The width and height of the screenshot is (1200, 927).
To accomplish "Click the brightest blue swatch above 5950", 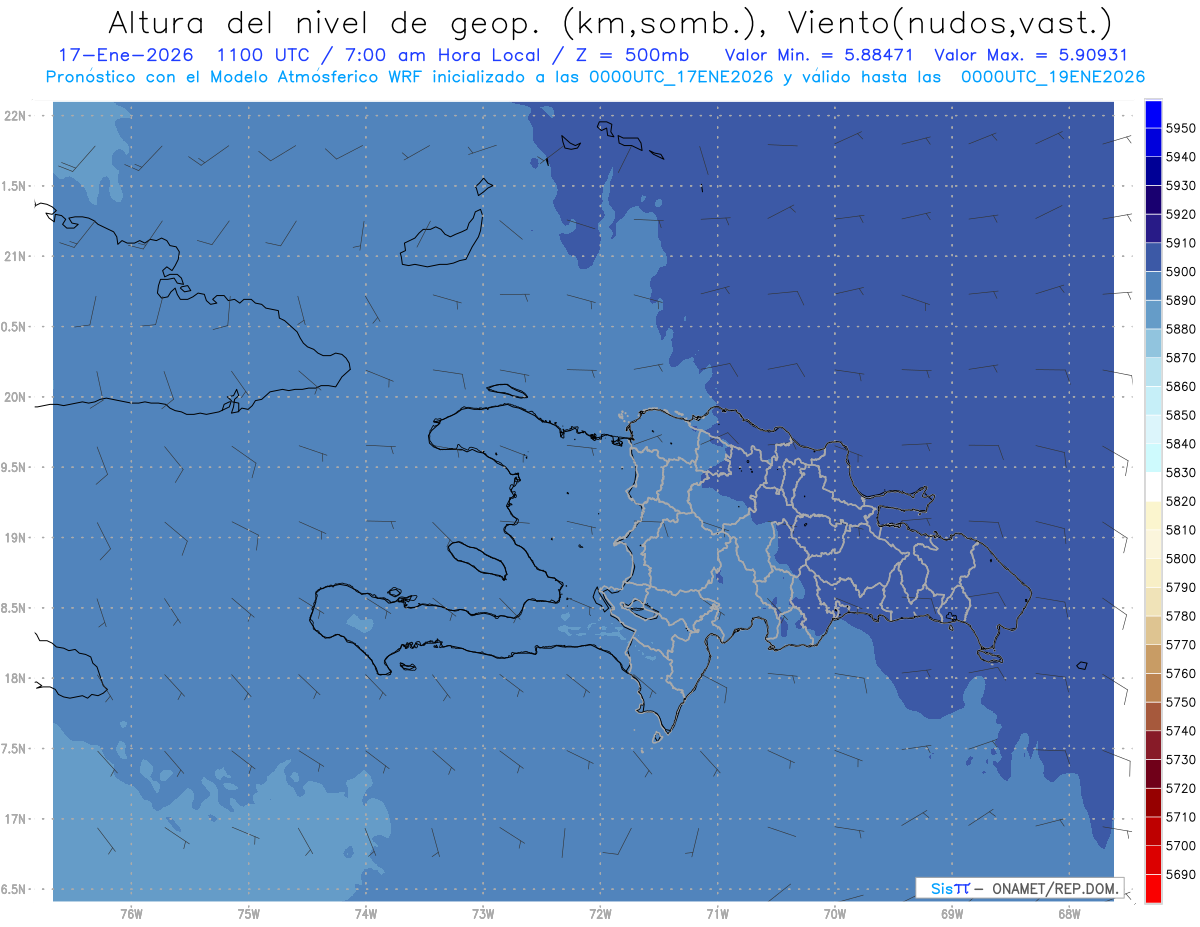I will coord(1153,114).
